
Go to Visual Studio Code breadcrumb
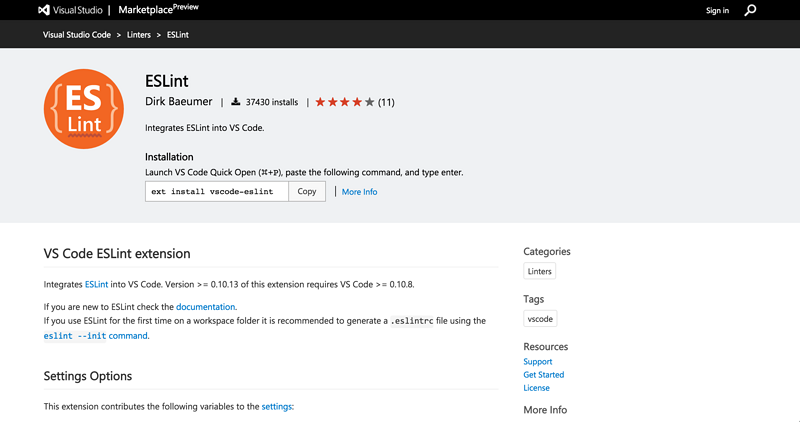point(78,35)
